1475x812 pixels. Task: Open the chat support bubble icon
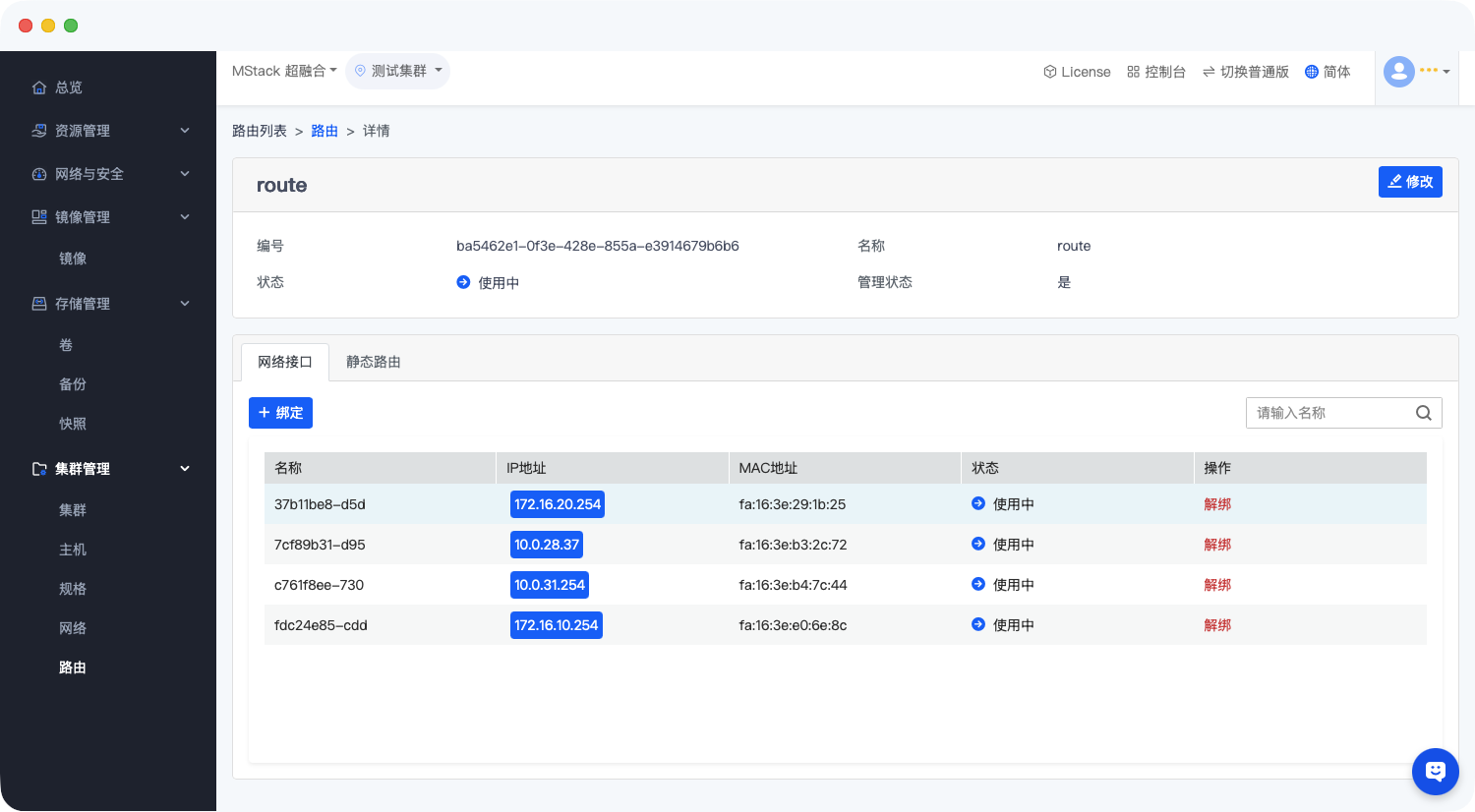(x=1435, y=772)
